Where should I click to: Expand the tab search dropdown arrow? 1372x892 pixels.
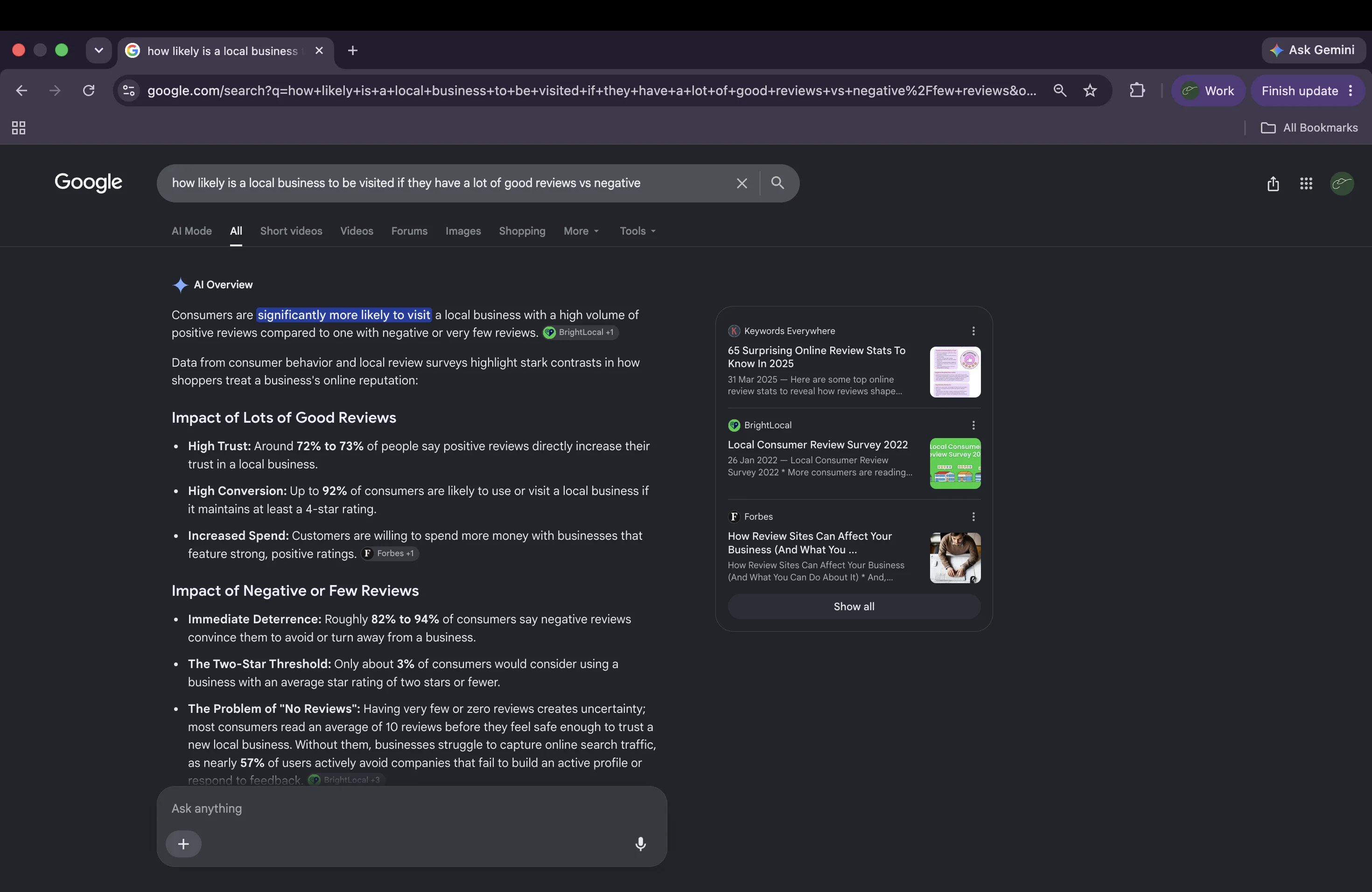click(99, 51)
